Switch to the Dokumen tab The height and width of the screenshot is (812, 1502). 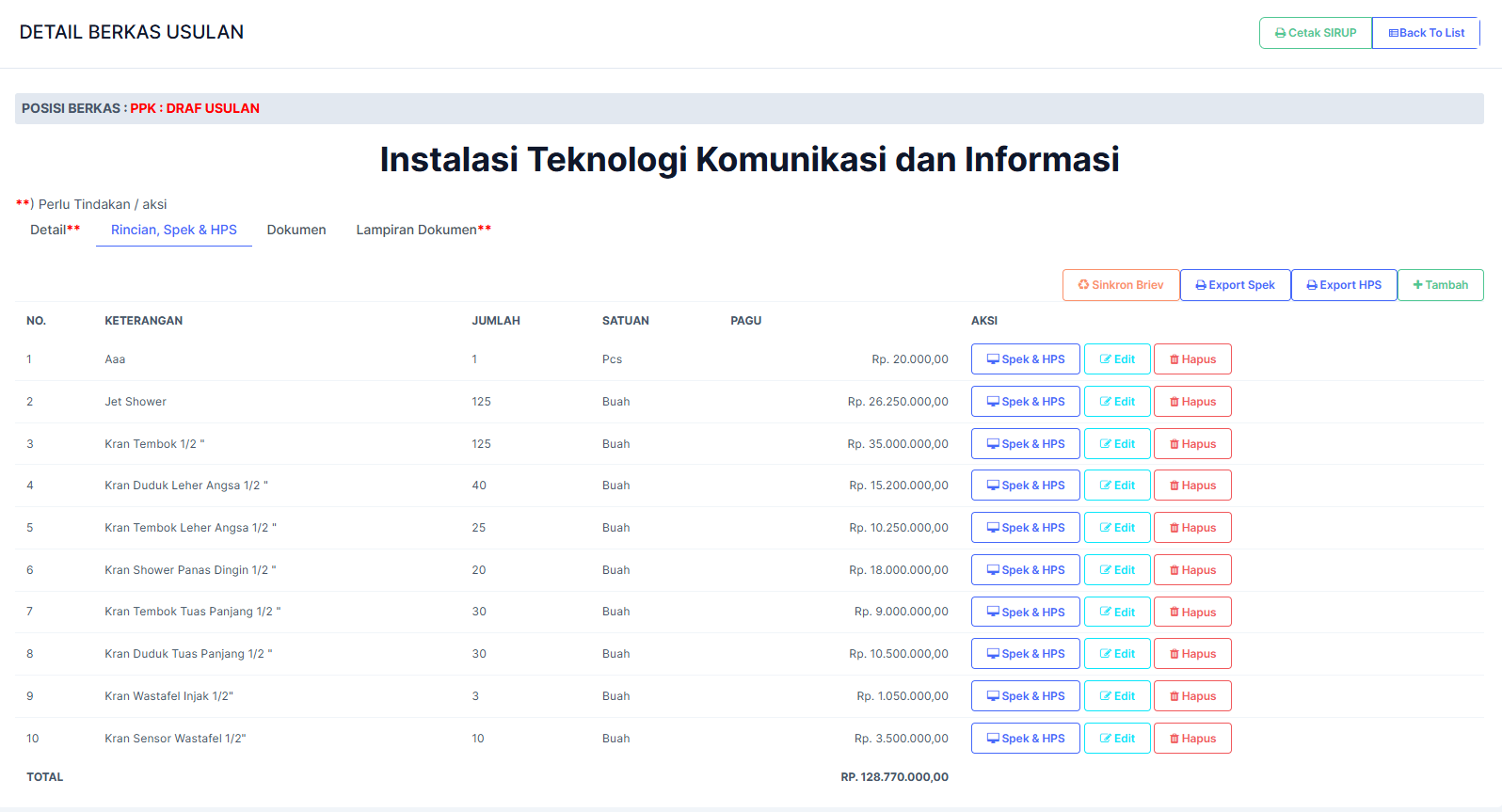pyautogui.click(x=296, y=230)
